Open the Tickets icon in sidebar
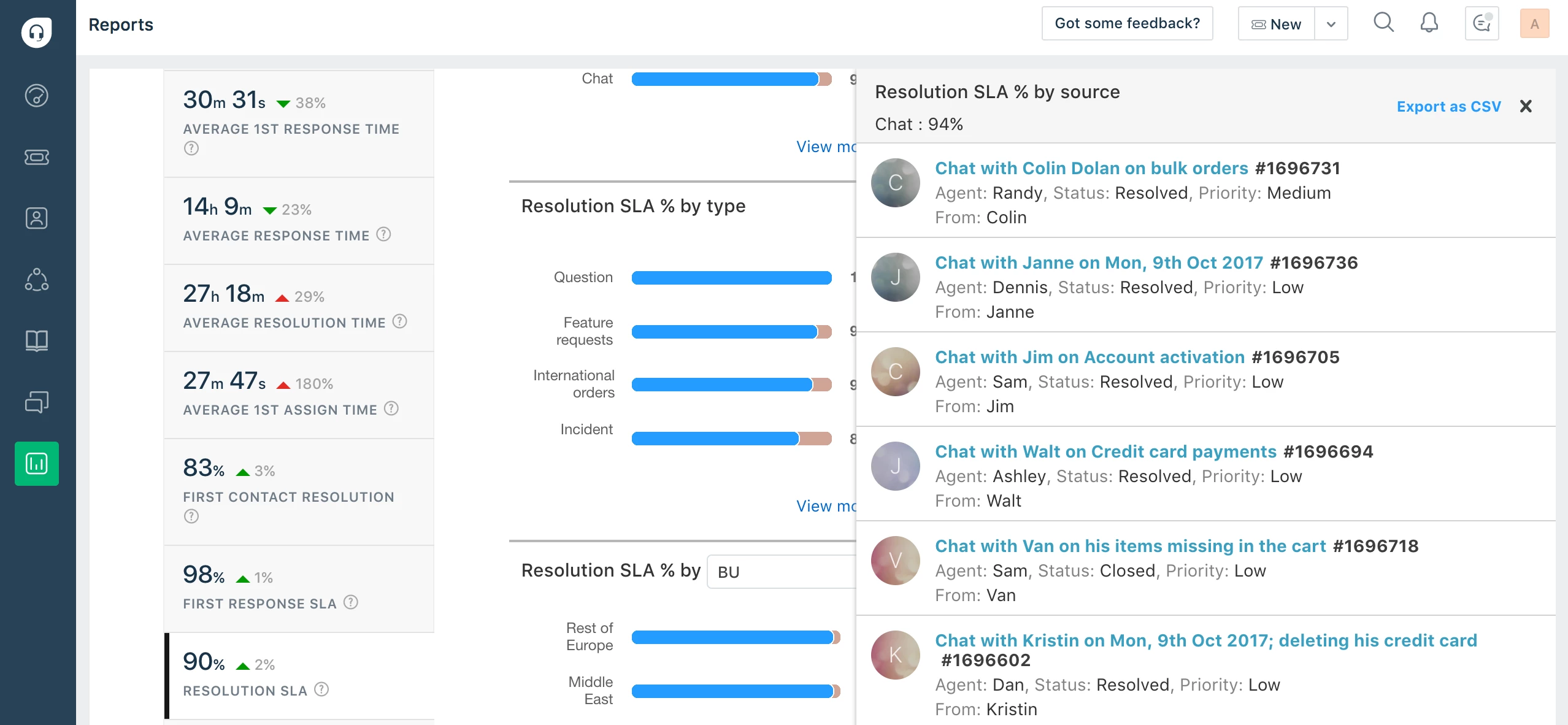 click(37, 157)
